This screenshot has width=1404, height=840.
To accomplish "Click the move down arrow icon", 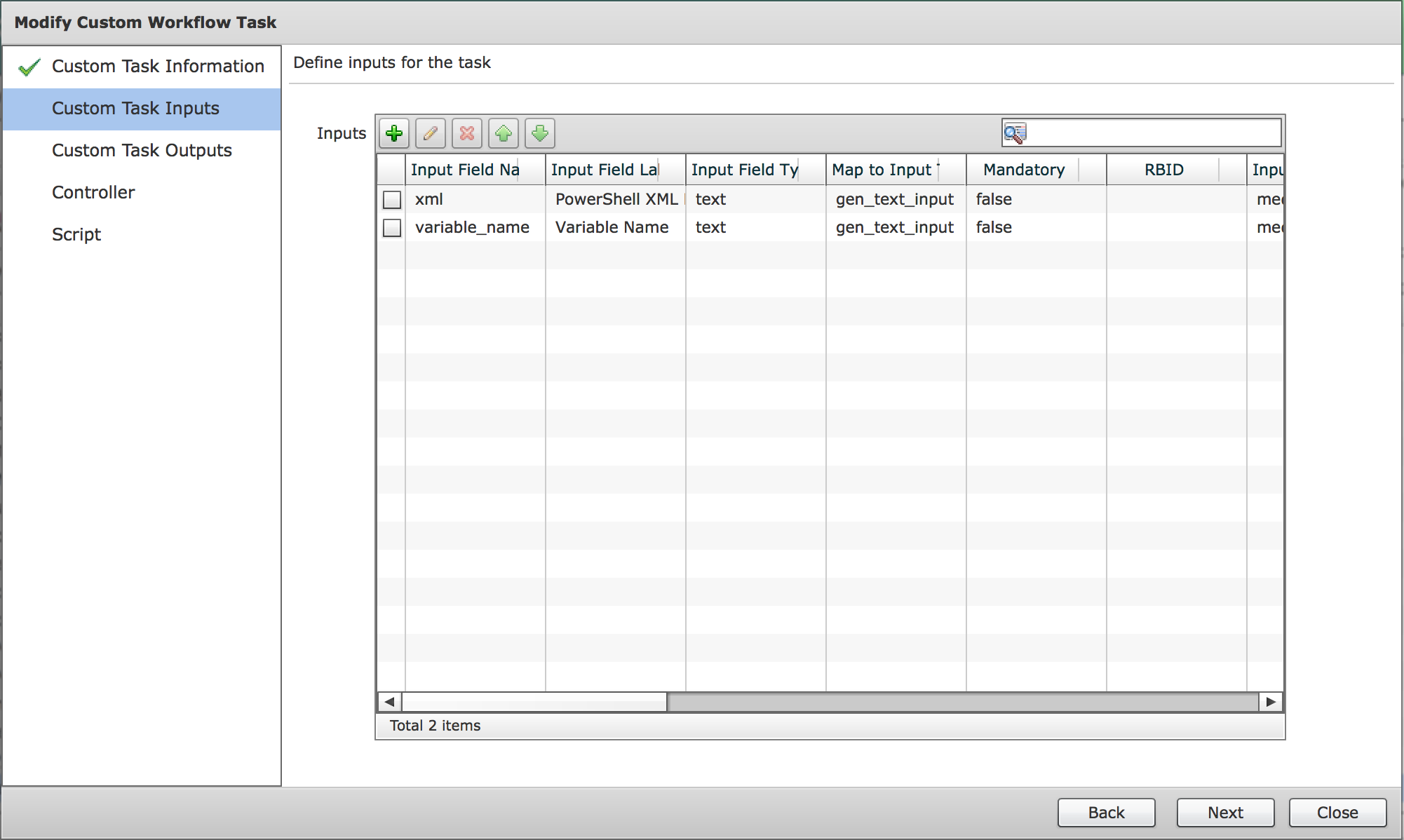I will (540, 132).
